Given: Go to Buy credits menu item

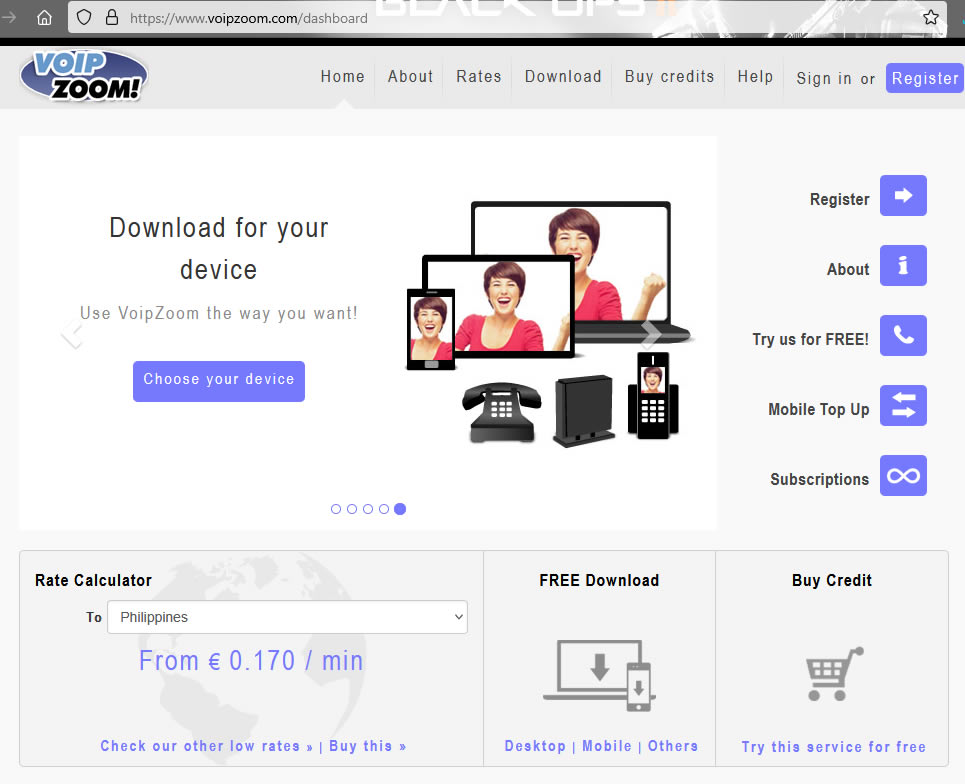Looking at the screenshot, I should pos(669,77).
